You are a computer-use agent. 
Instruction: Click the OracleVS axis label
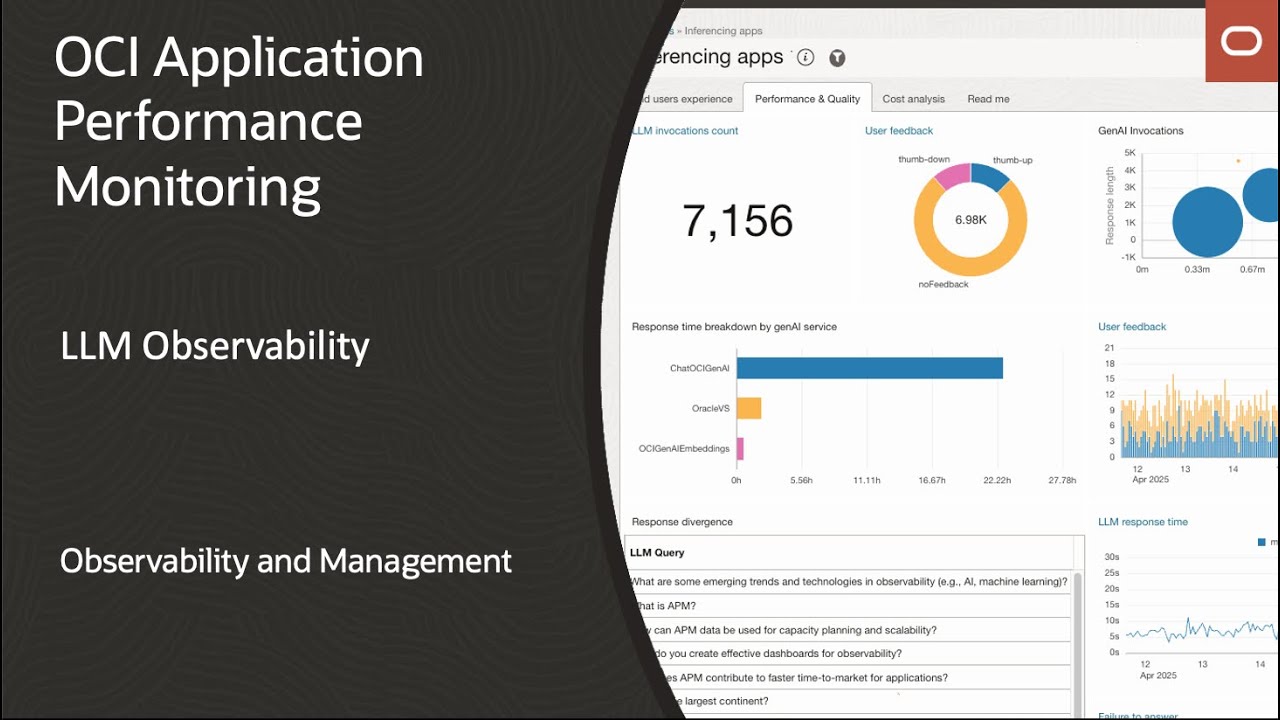pyautogui.click(x=711, y=408)
